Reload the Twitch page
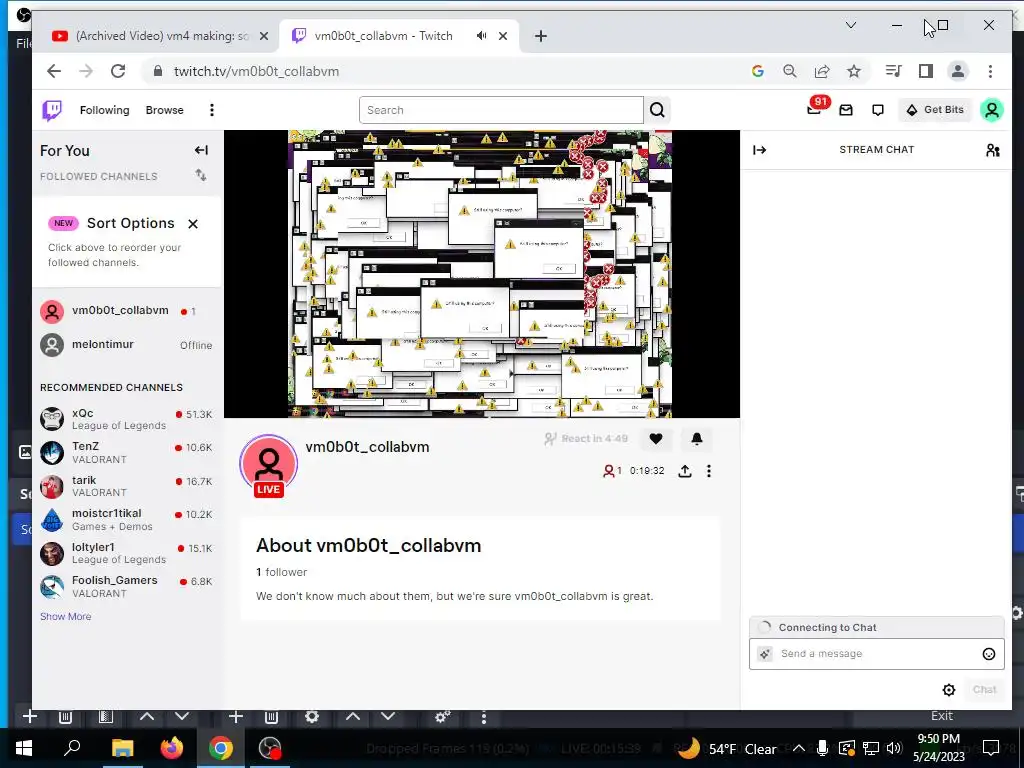The width and height of the screenshot is (1024, 768). 118,71
